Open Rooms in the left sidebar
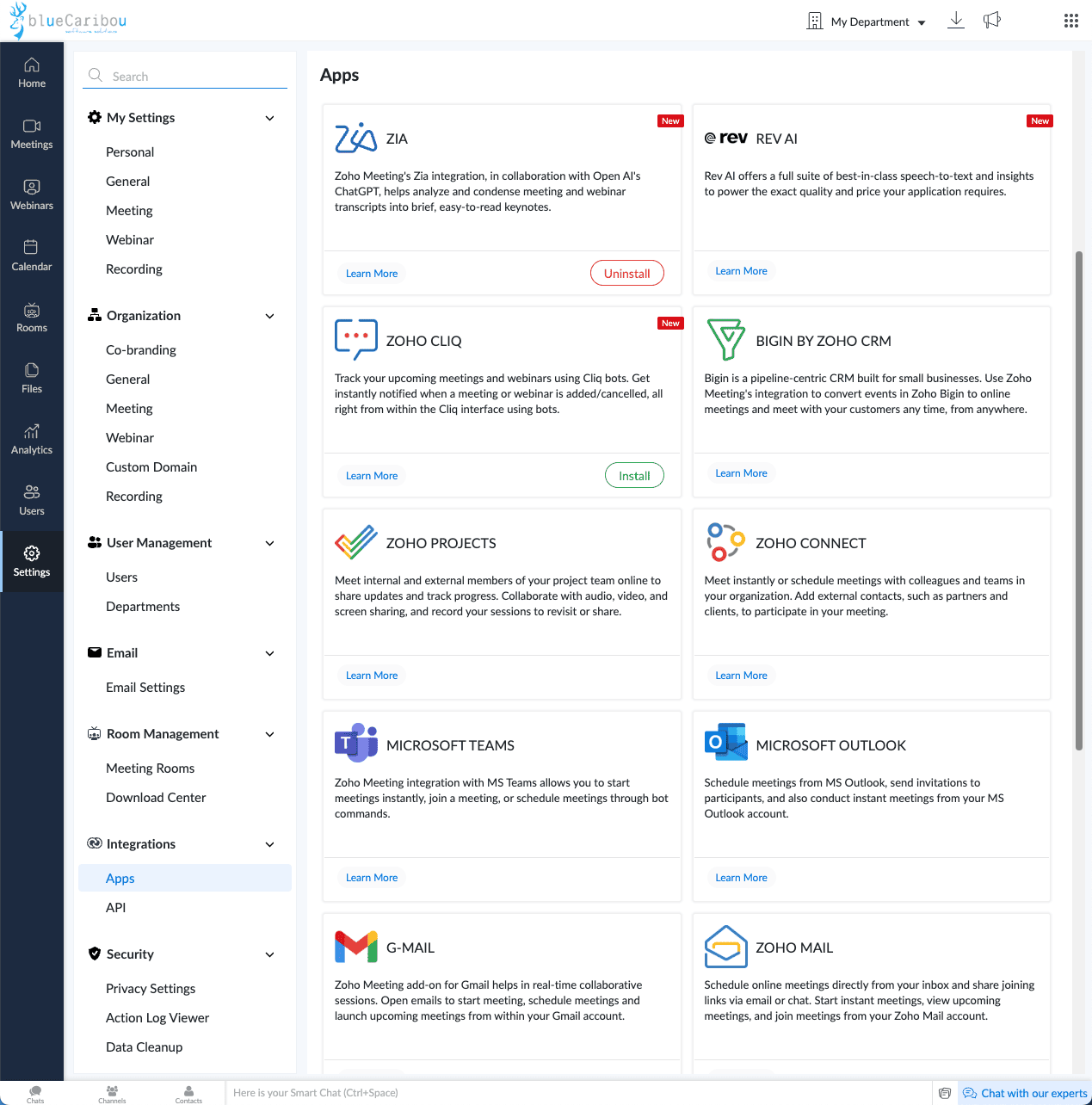 pos(32,317)
